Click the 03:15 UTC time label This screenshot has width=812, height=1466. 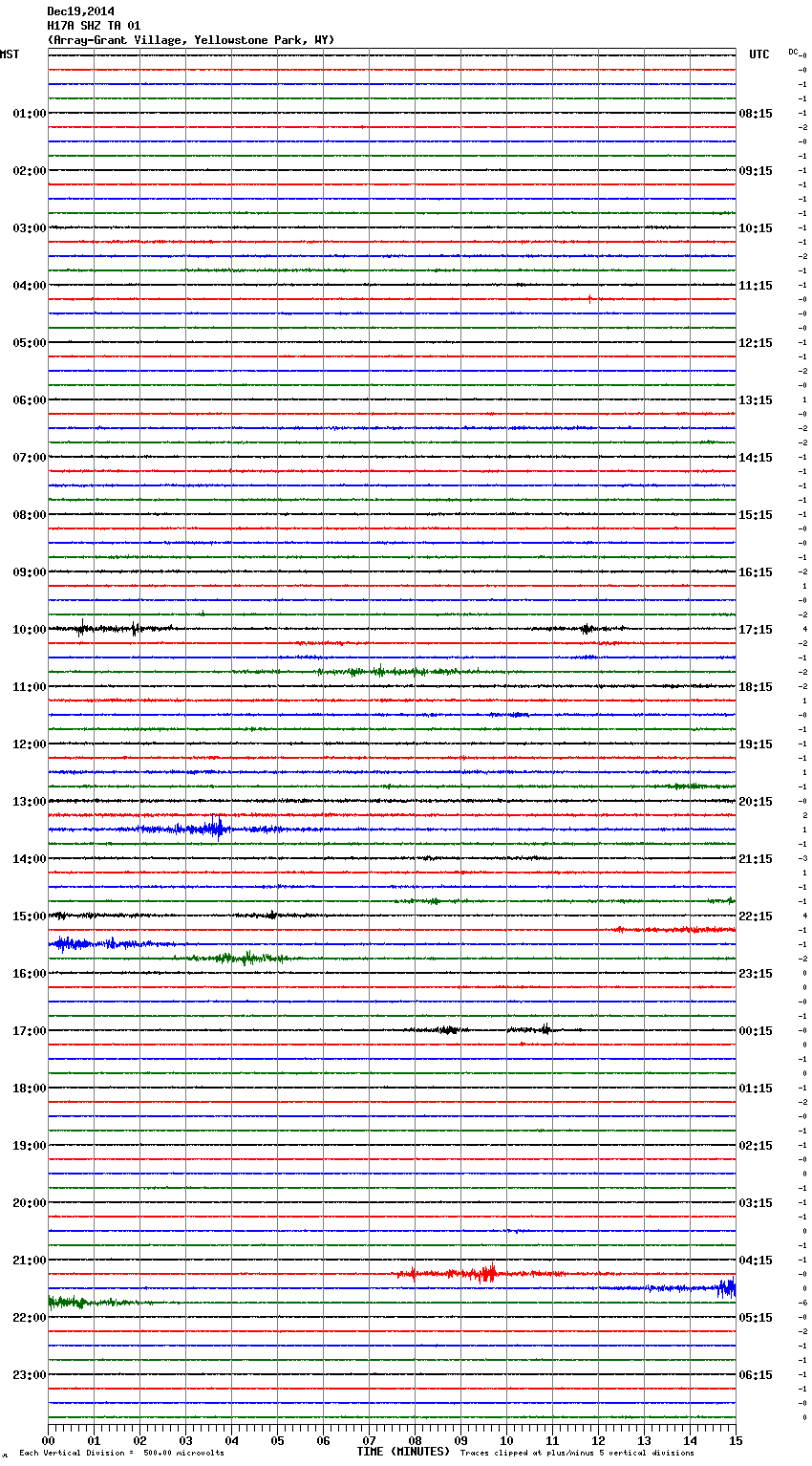click(756, 1203)
